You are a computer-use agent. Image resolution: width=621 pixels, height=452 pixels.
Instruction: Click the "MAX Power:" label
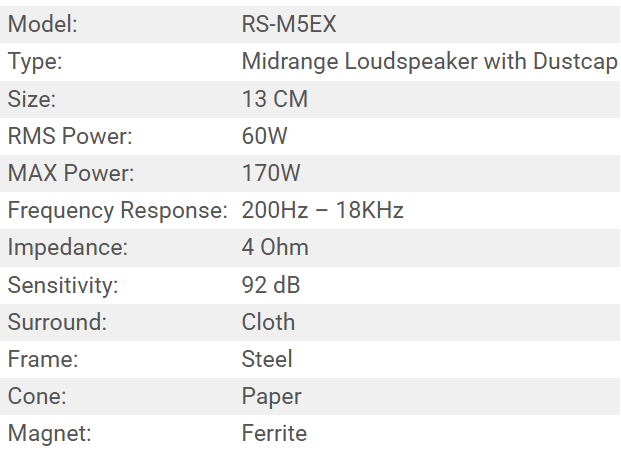[x=71, y=173]
